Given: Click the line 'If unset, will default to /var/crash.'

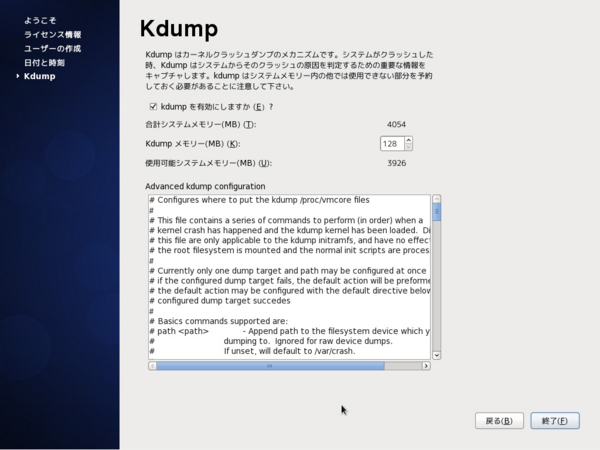Looking at the screenshot, I should 290,351.
